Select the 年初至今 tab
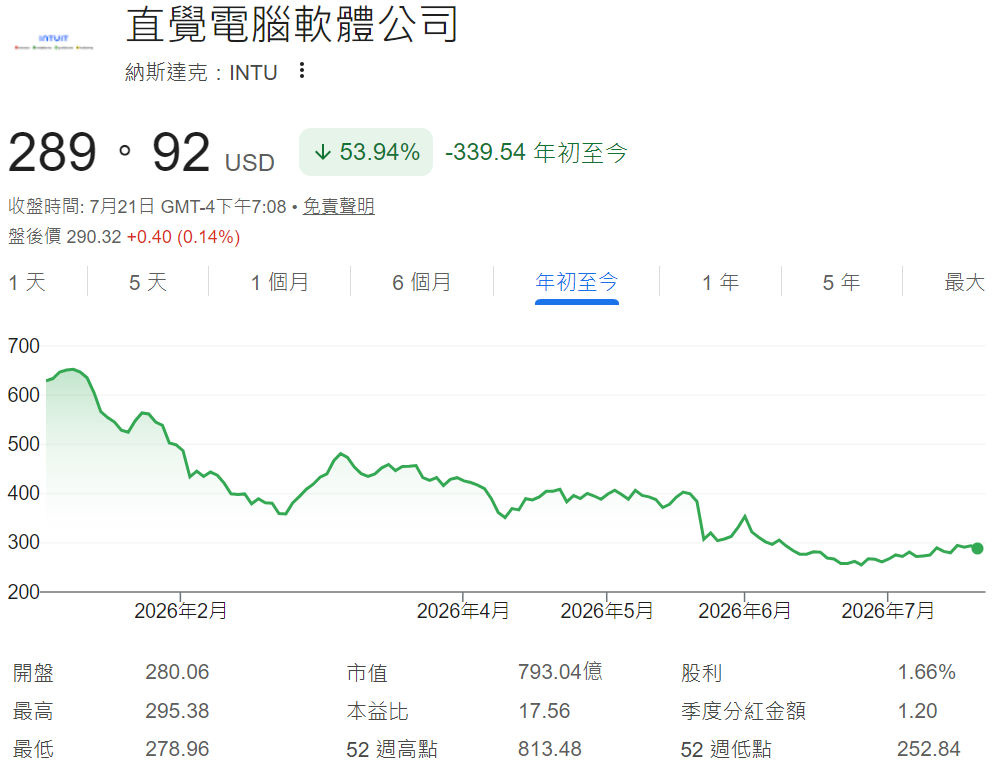Image resolution: width=998 pixels, height=769 pixels. [x=577, y=282]
